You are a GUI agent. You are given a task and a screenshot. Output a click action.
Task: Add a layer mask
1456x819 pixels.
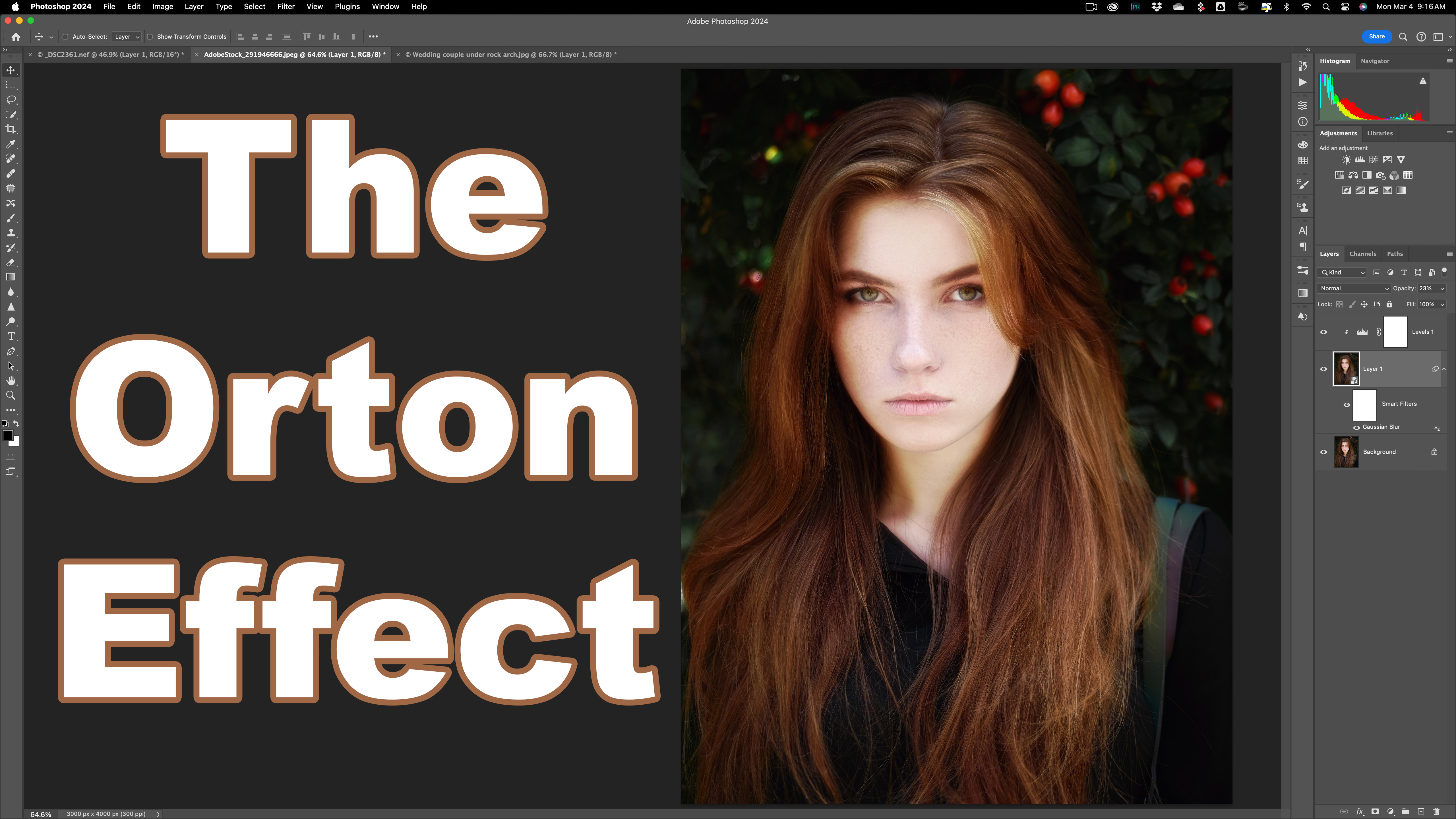[x=1375, y=812]
